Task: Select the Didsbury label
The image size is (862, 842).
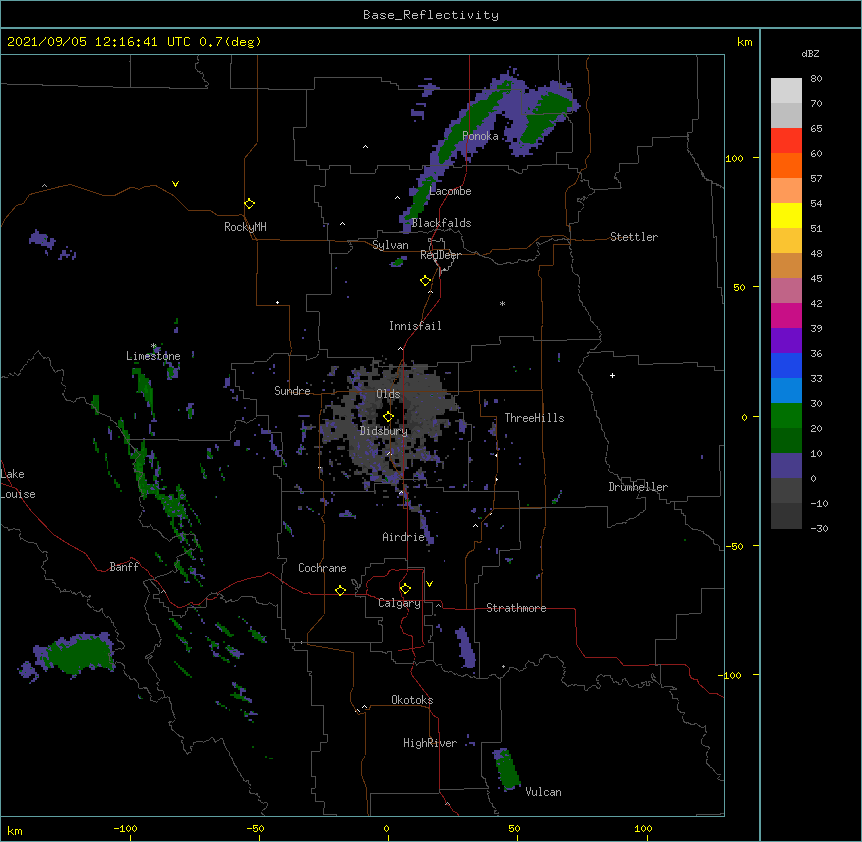Action: coord(384,431)
